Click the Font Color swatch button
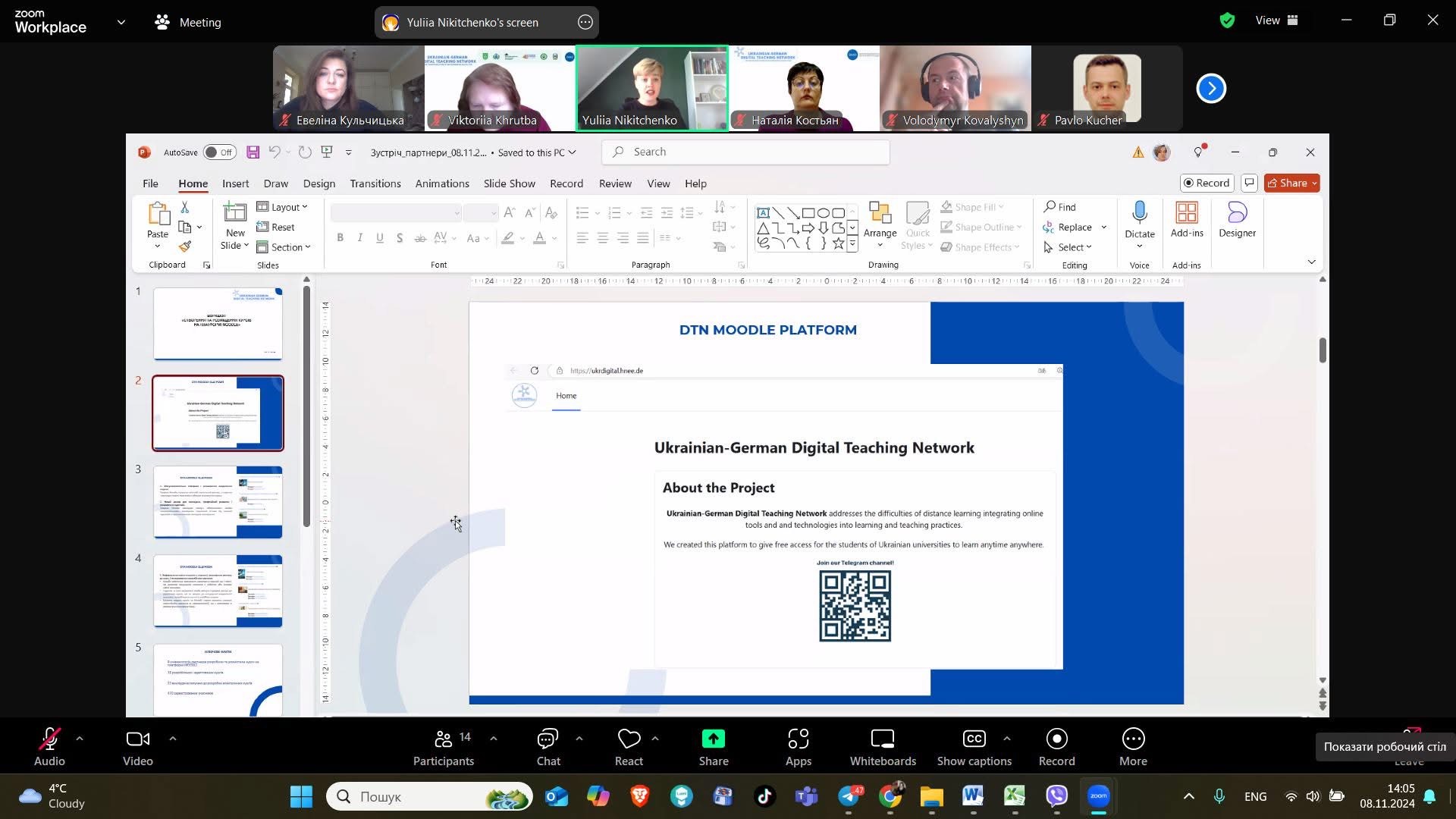The height and width of the screenshot is (819, 1456). pyautogui.click(x=540, y=238)
